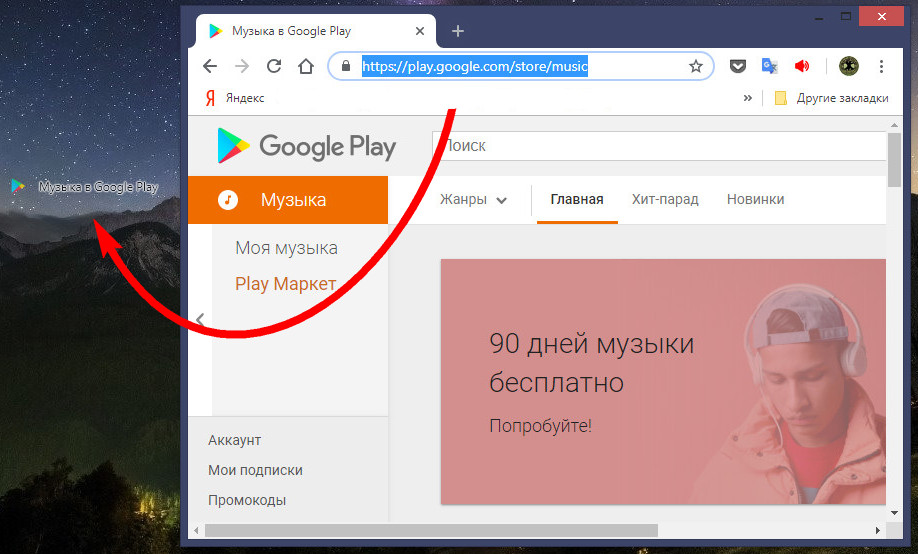Open the Google Translate extension icon
This screenshot has width=918, height=554.
coord(769,66)
